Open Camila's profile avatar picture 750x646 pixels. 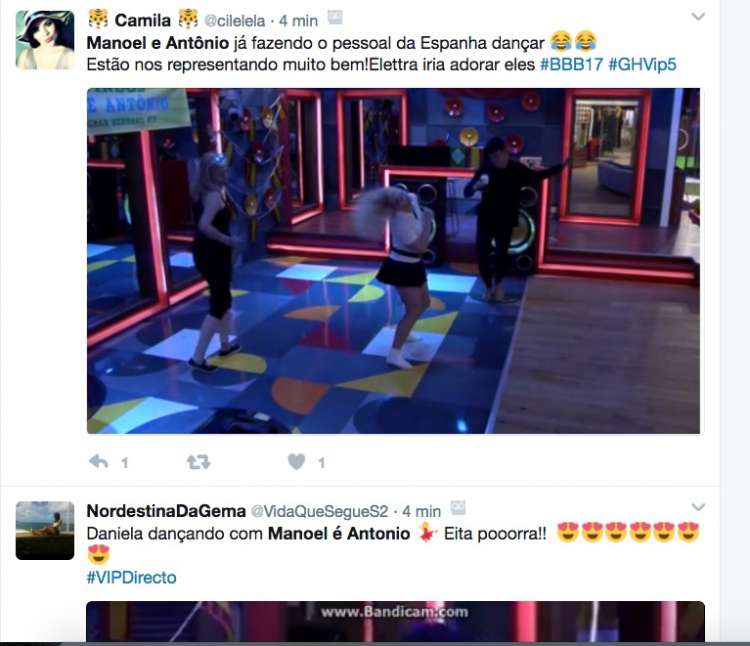click(x=45, y=40)
